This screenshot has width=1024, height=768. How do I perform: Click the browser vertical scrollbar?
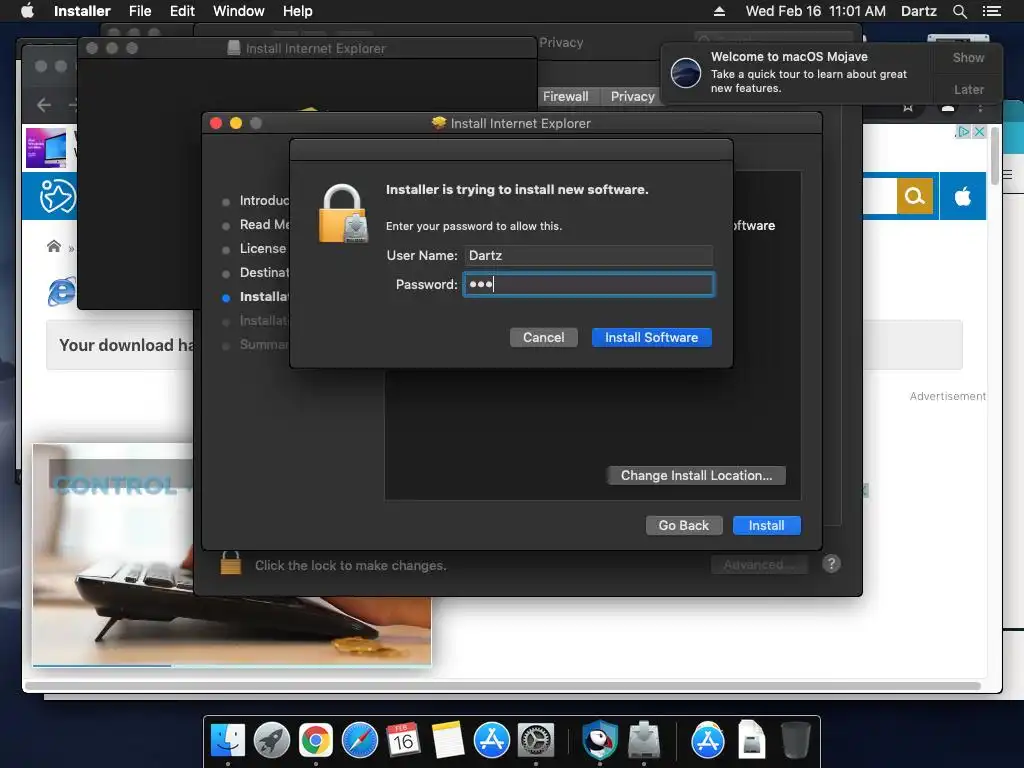click(x=995, y=157)
